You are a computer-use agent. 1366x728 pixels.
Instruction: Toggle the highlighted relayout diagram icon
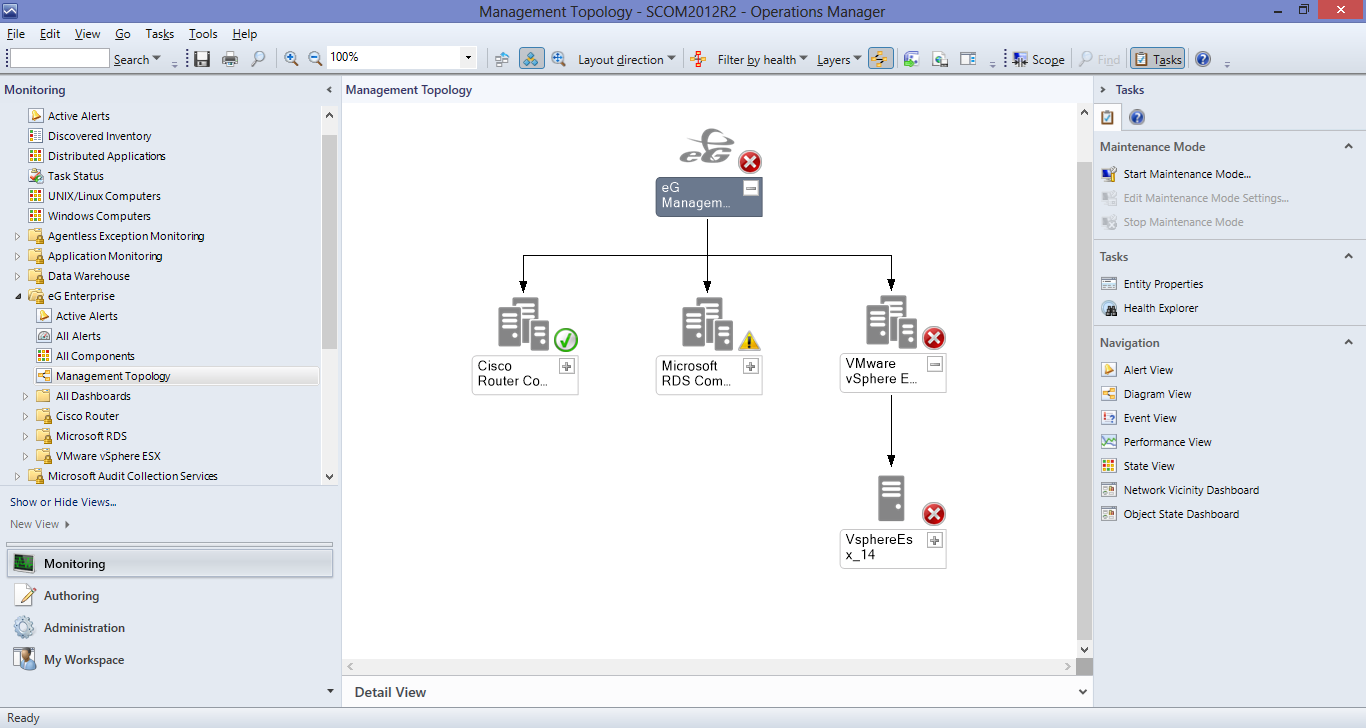[x=532, y=59]
